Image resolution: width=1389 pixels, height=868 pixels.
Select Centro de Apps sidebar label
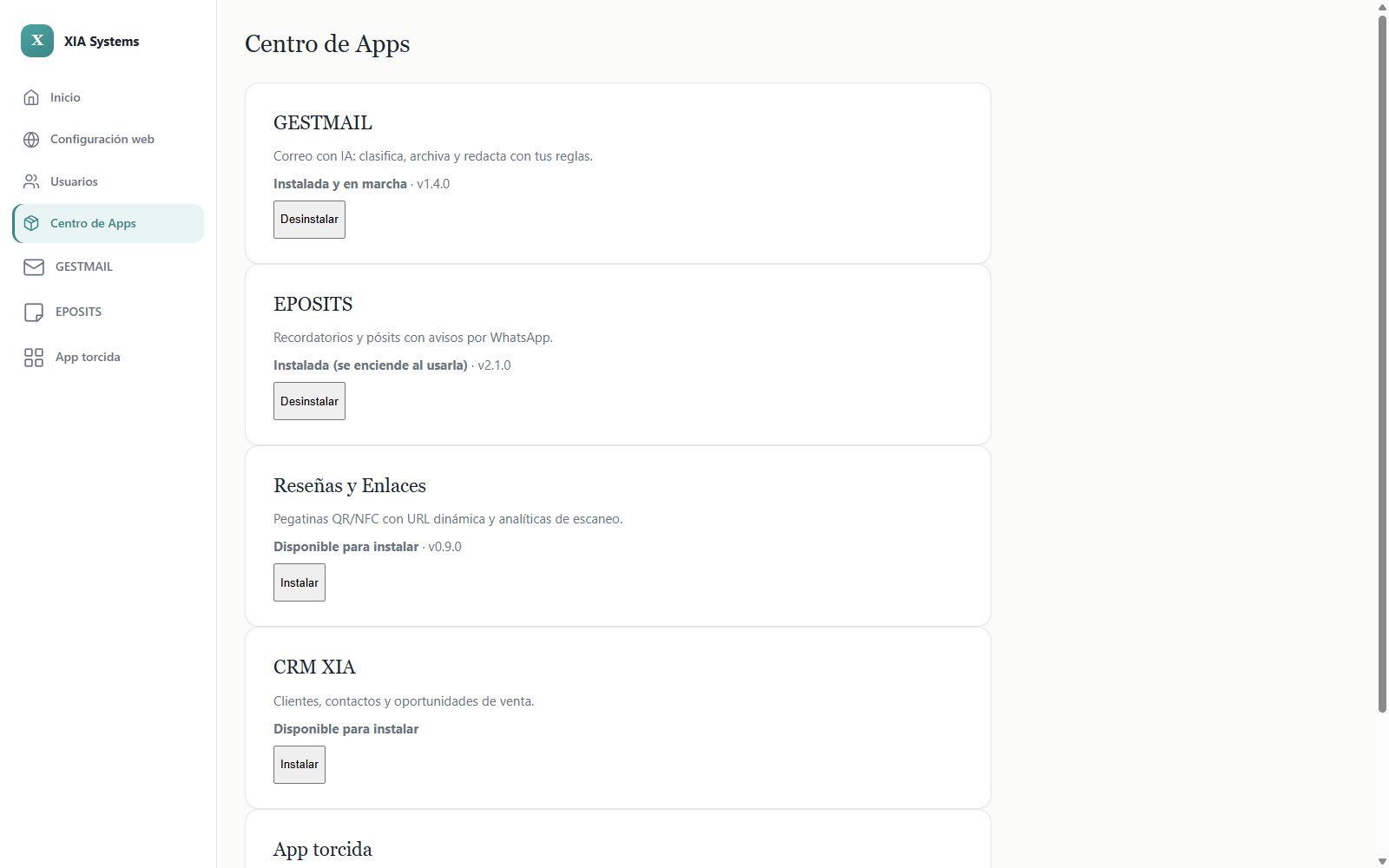[93, 223]
